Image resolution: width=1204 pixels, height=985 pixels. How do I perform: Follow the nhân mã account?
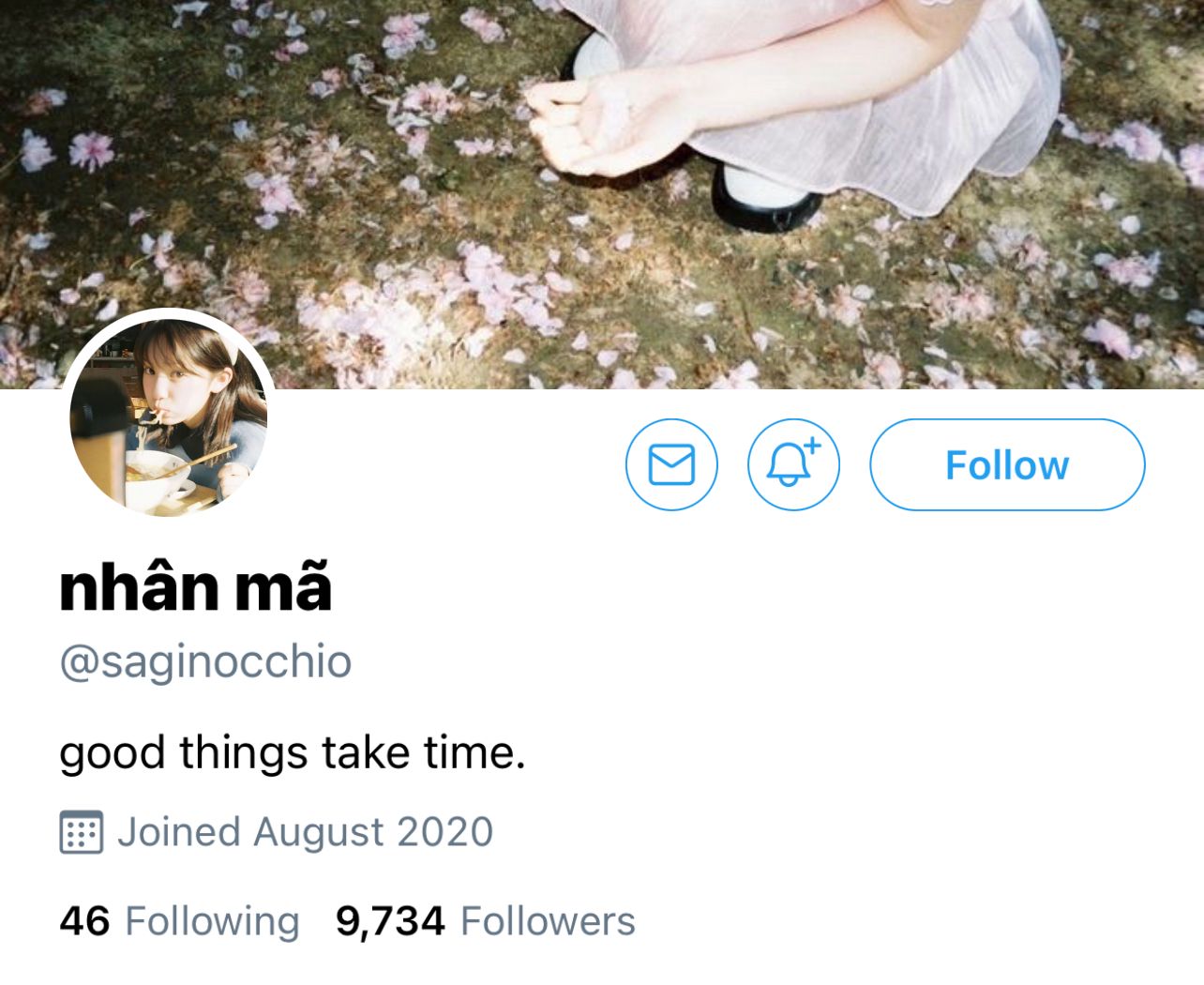(1007, 464)
